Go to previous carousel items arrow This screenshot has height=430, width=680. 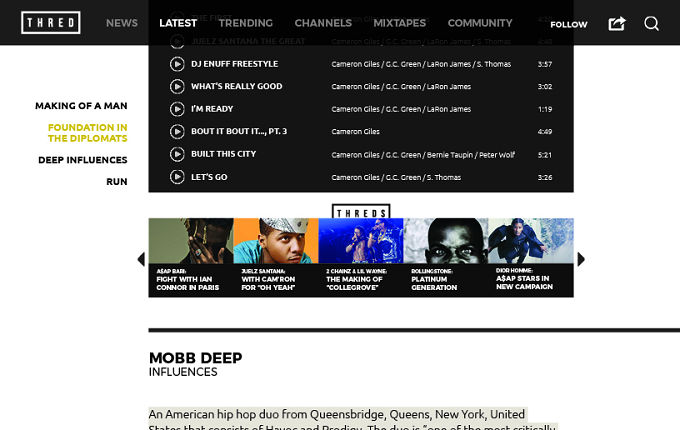(x=141, y=259)
